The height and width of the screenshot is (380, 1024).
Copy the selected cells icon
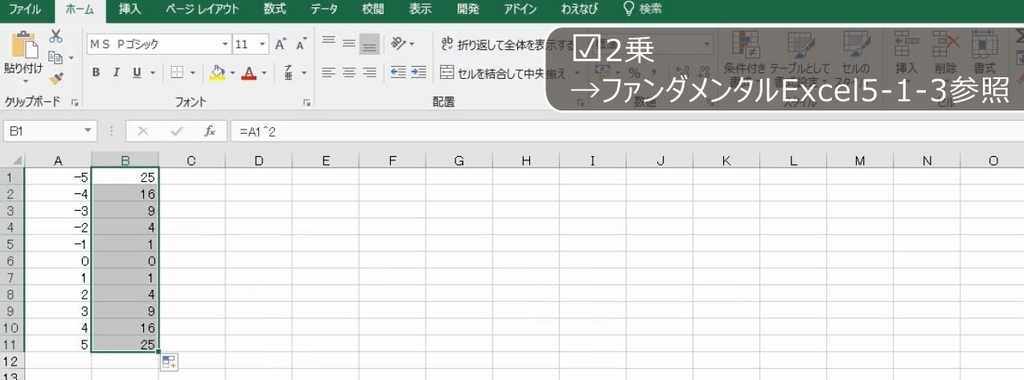pos(56,57)
